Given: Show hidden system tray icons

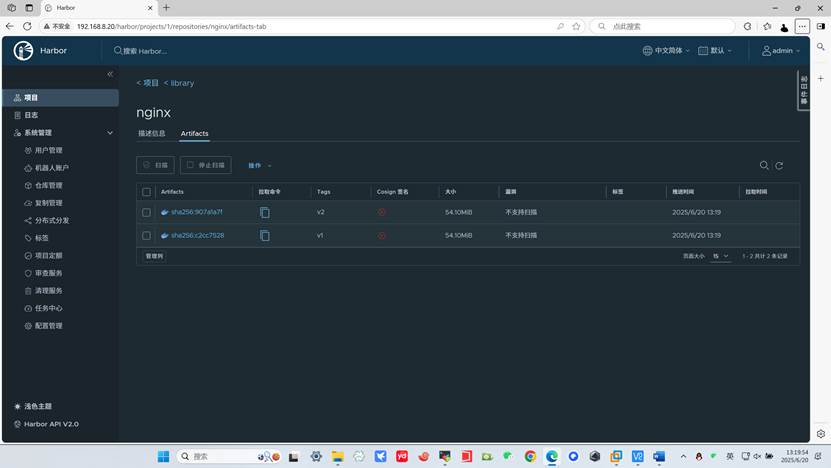Looking at the screenshot, I should click(x=683, y=456).
